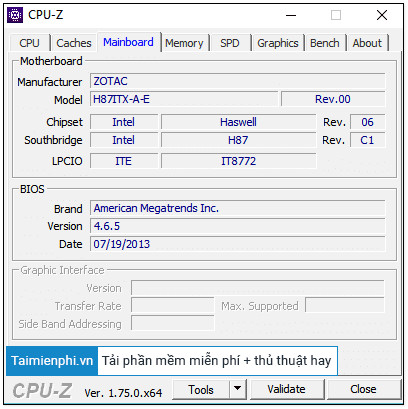Minimize the CPU-Z window
This screenshot has width=408, height=409.
point(291,15)
